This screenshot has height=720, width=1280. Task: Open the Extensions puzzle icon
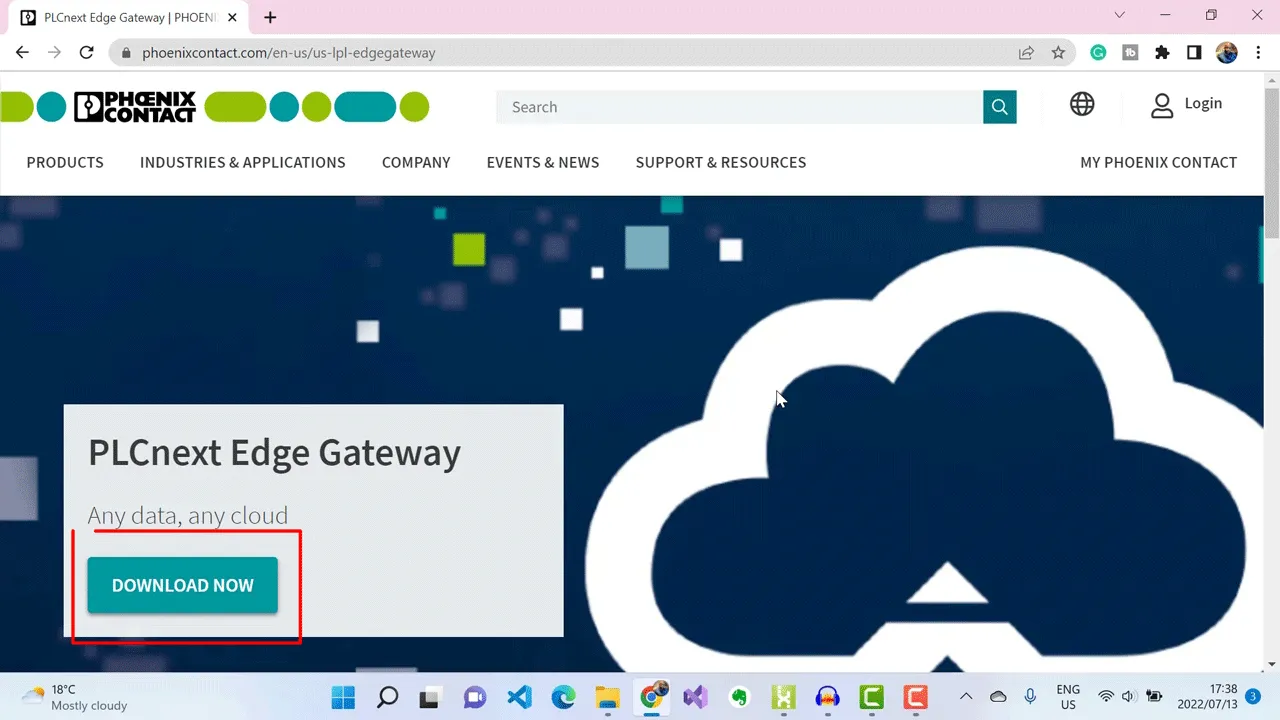[x=1162, y=53]
